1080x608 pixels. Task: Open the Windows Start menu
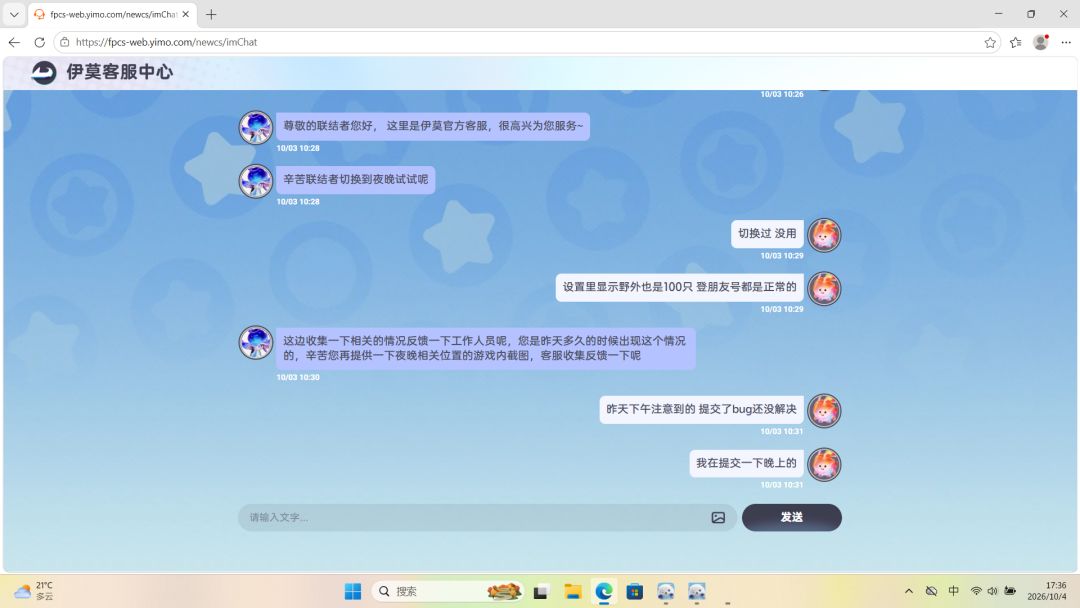(x=353, y=591)
